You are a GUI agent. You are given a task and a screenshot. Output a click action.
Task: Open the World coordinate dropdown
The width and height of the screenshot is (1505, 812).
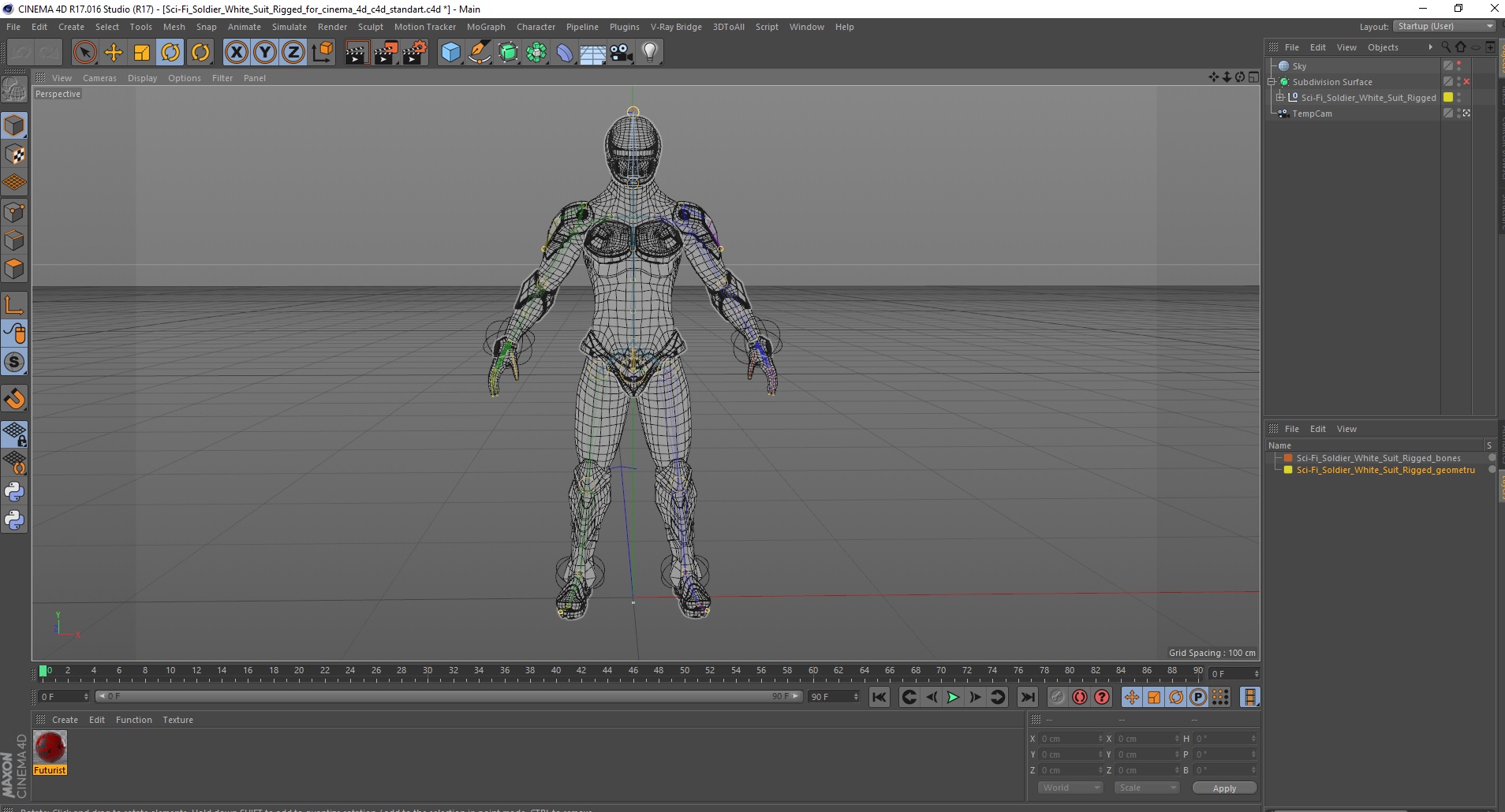pos(1069,788)
